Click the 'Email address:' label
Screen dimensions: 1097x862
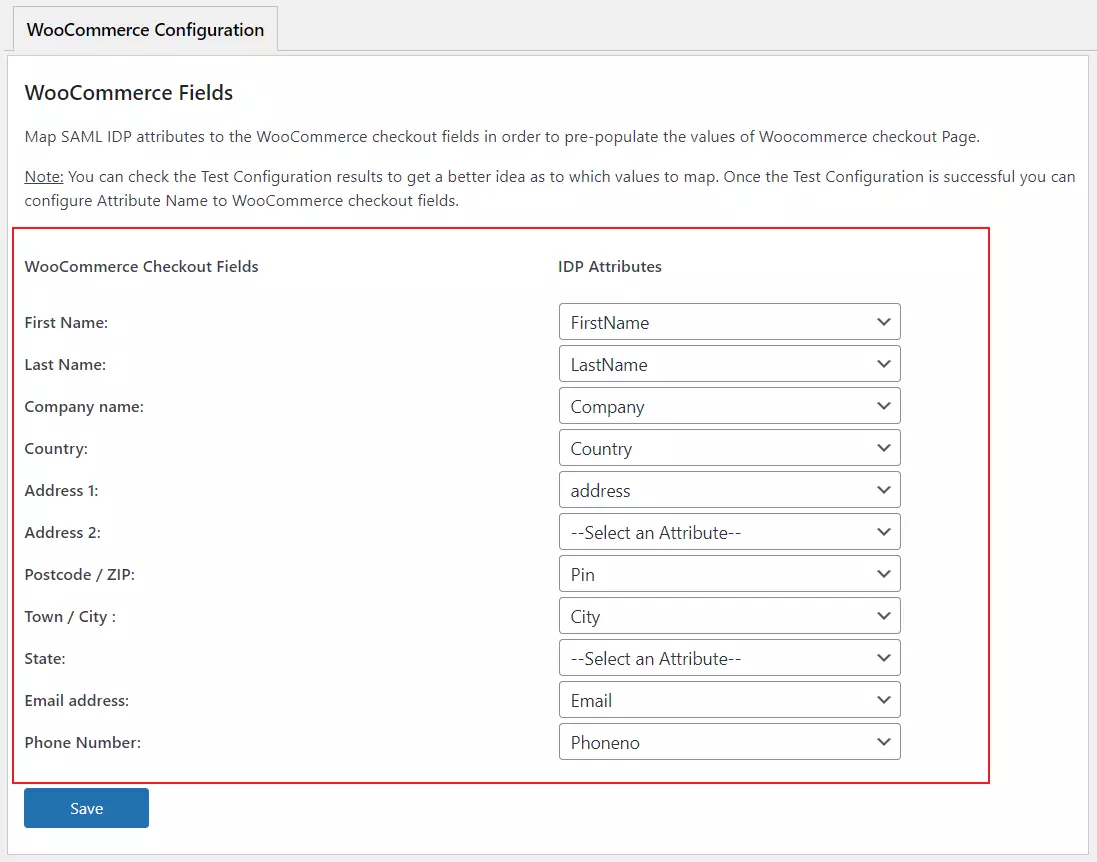tap(77, 700)
